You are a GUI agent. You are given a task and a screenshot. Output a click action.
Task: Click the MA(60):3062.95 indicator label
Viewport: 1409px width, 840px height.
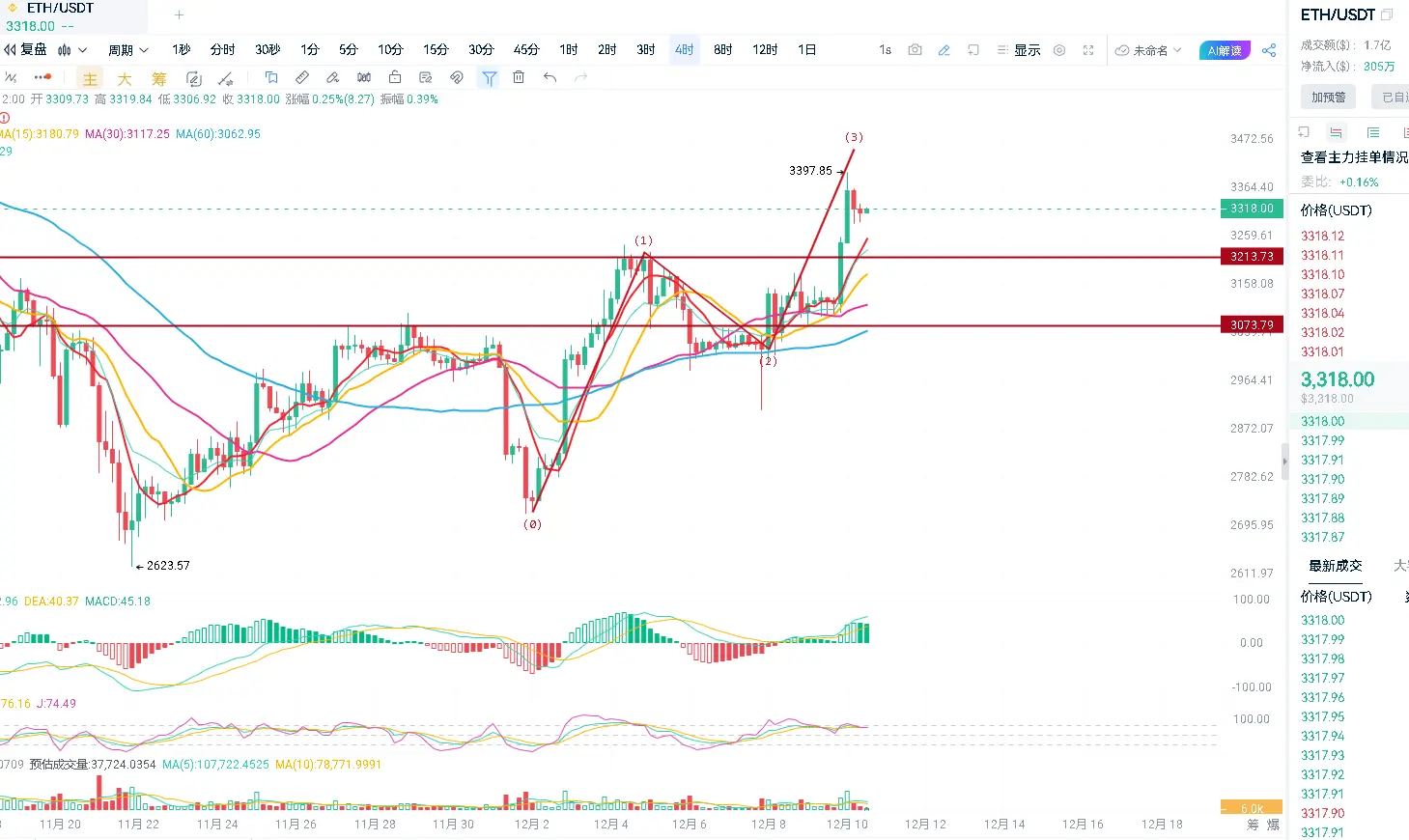[x=218, y=134]
